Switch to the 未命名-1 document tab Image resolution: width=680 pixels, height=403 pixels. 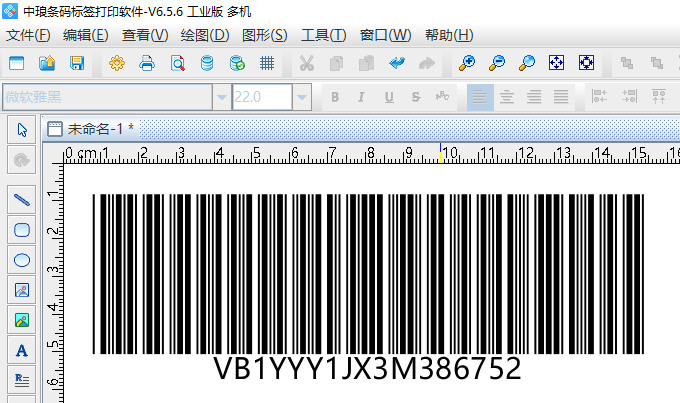tap(91, 129)
